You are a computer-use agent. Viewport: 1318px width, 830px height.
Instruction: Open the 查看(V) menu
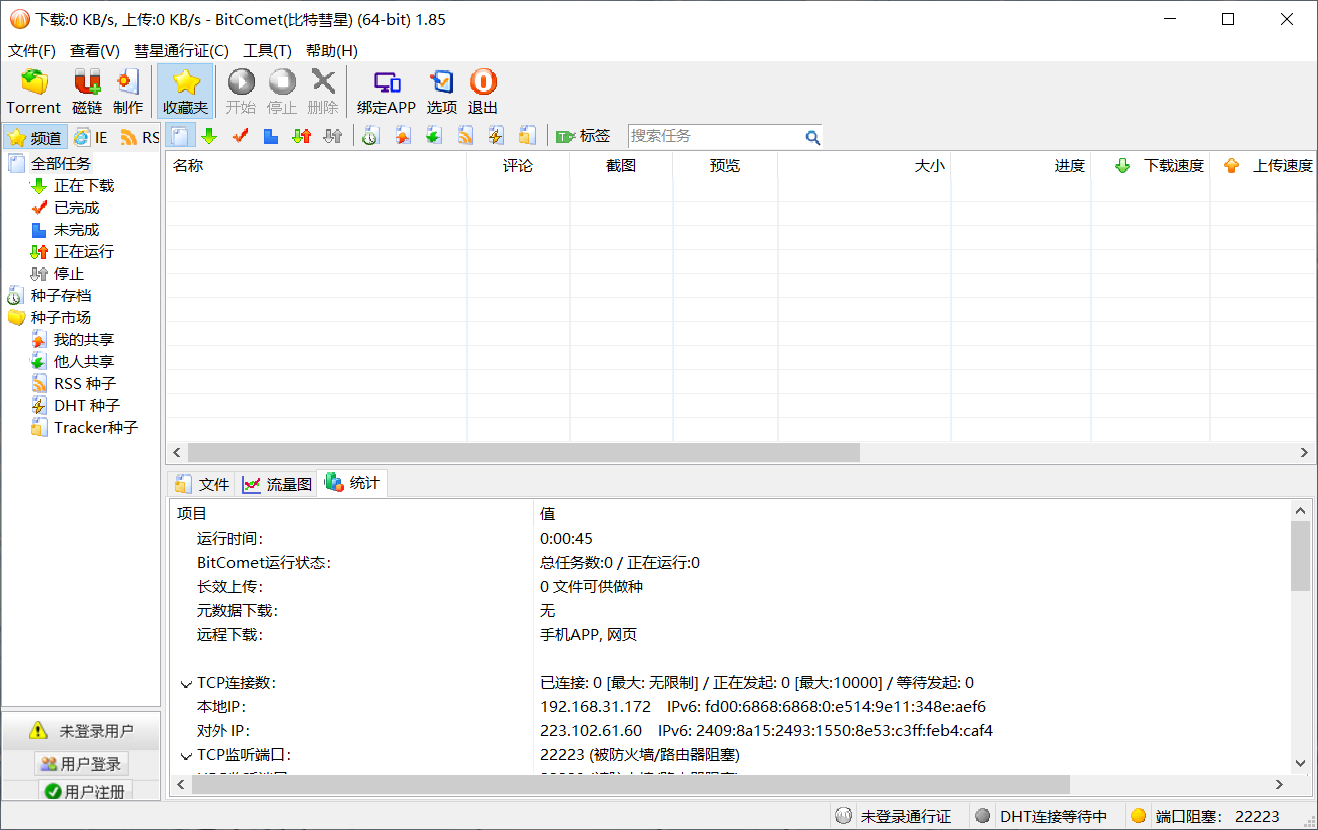click(95, 50)
